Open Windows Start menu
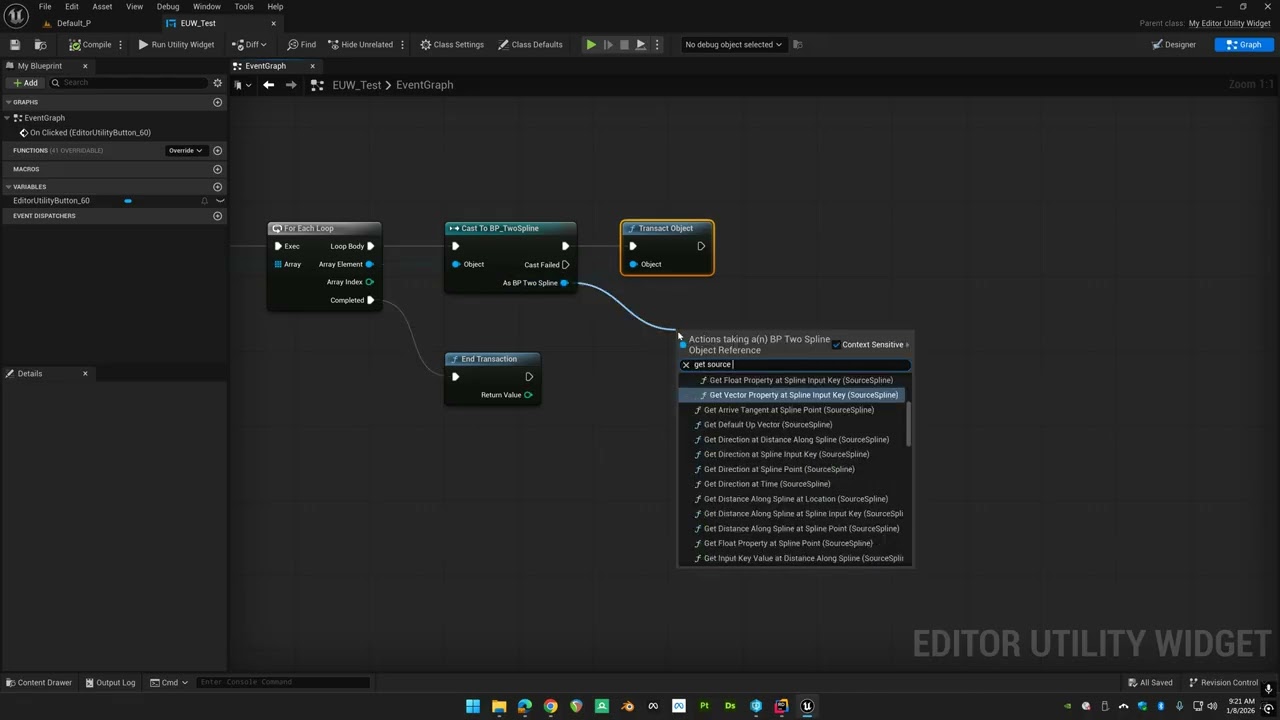The height and width of the screenshot is (720, 1280). coord(472,706)
